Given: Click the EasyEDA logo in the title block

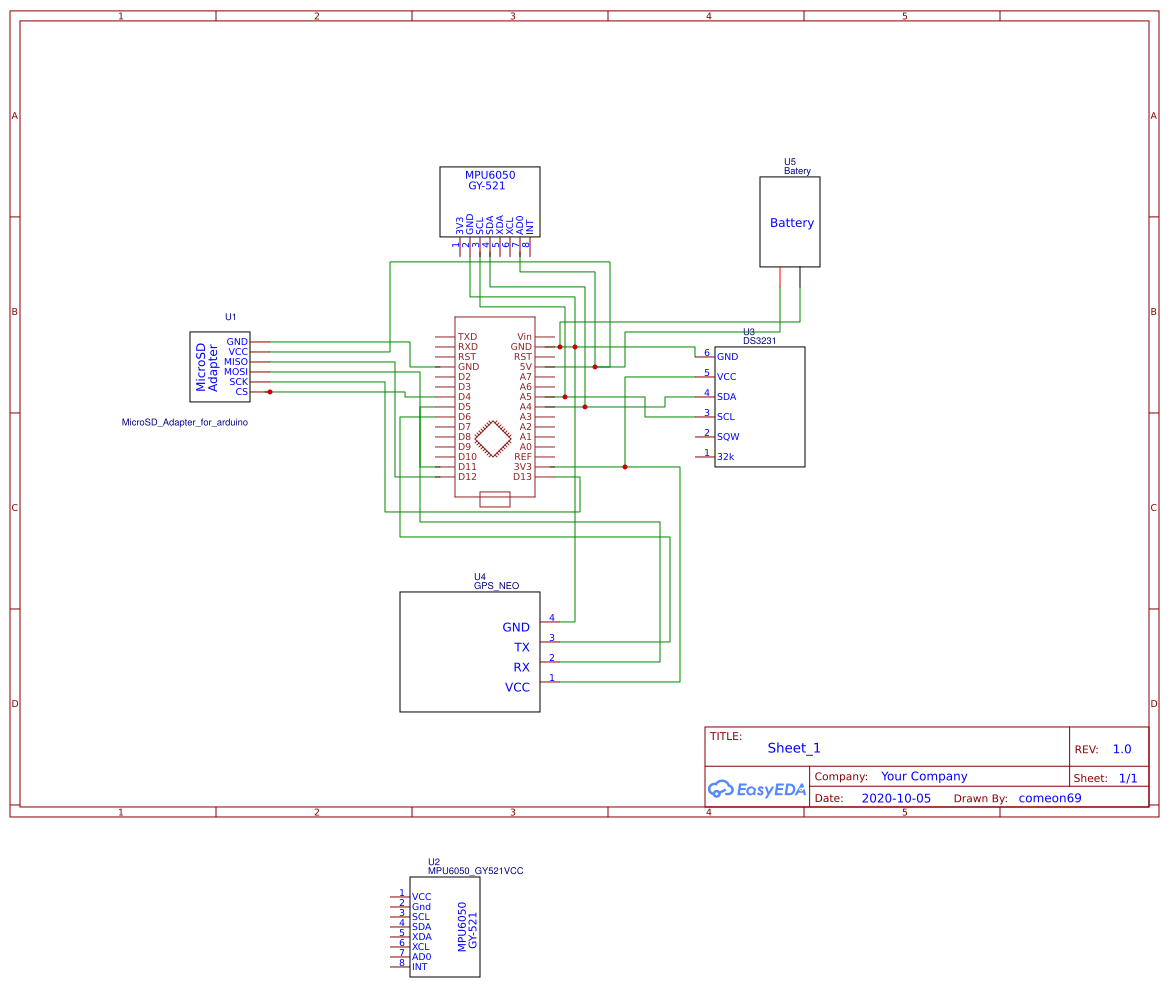Looking at the screenshot, I should 756,789.
